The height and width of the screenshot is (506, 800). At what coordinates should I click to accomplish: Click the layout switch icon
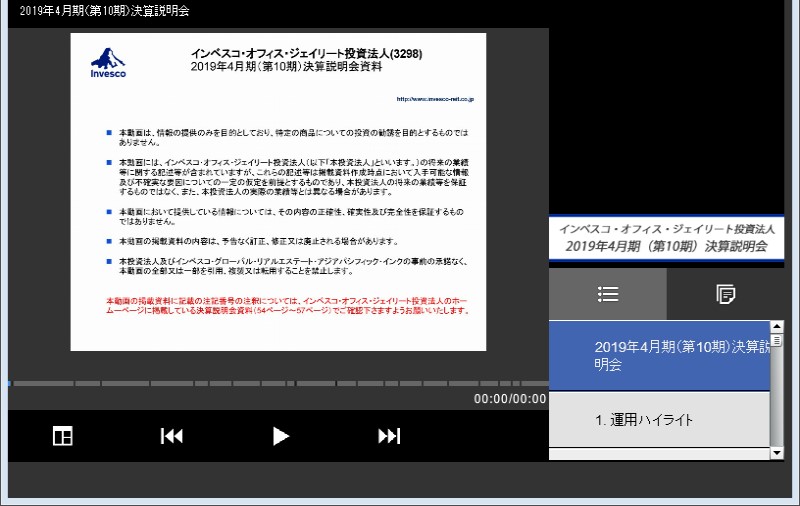click(x=63, y=436)
